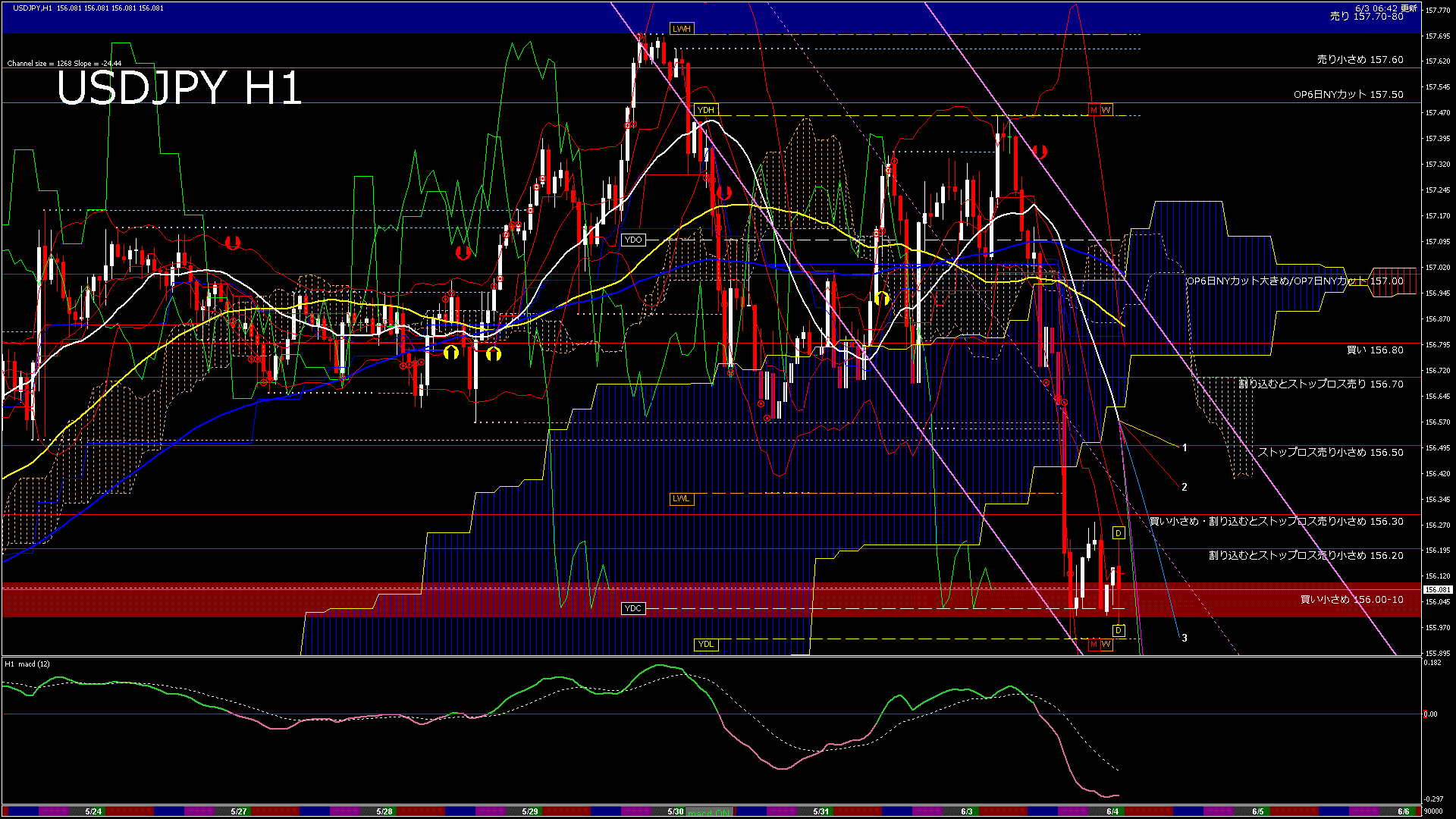Viewport: 1456px width, 819px height.
Task: Select the '買い小さめ 156.00-10' label
Action: pyautogui.click(x=1352, y=599)
